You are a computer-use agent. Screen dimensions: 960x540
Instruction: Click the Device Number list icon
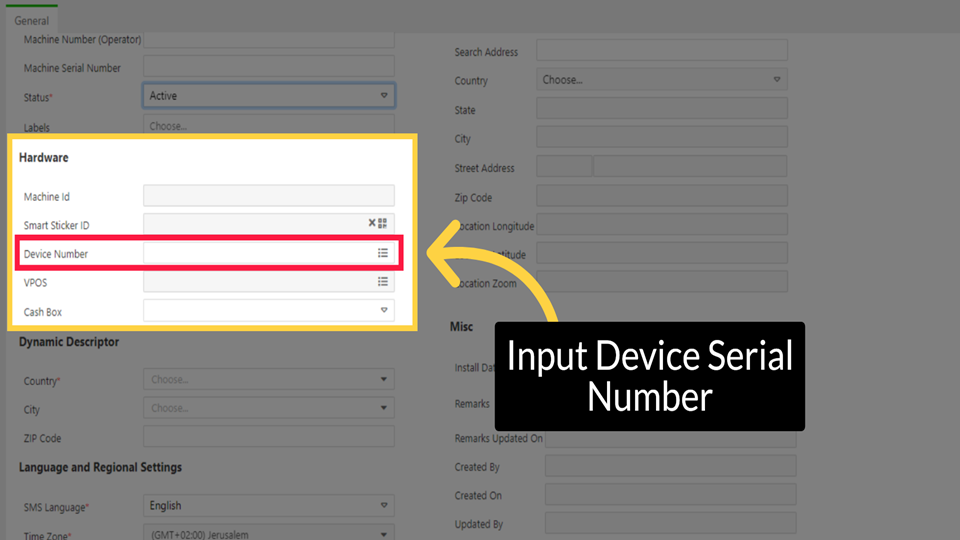382,254
